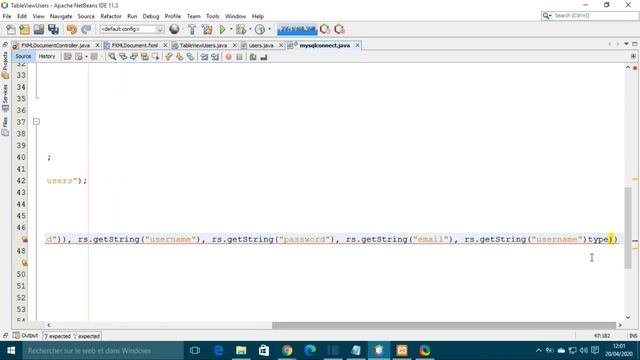Click the Clean and Build Project icon
Image resolution: width=640 pixels, height=360 pixels.
pos(207,29)
